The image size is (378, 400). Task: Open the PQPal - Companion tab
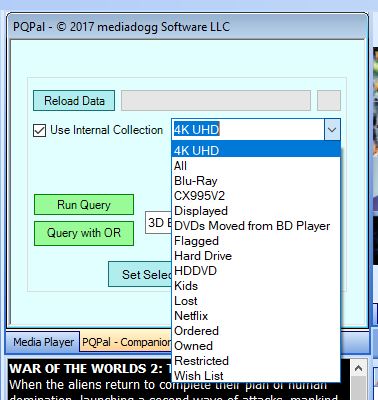[x=126, y=342]
